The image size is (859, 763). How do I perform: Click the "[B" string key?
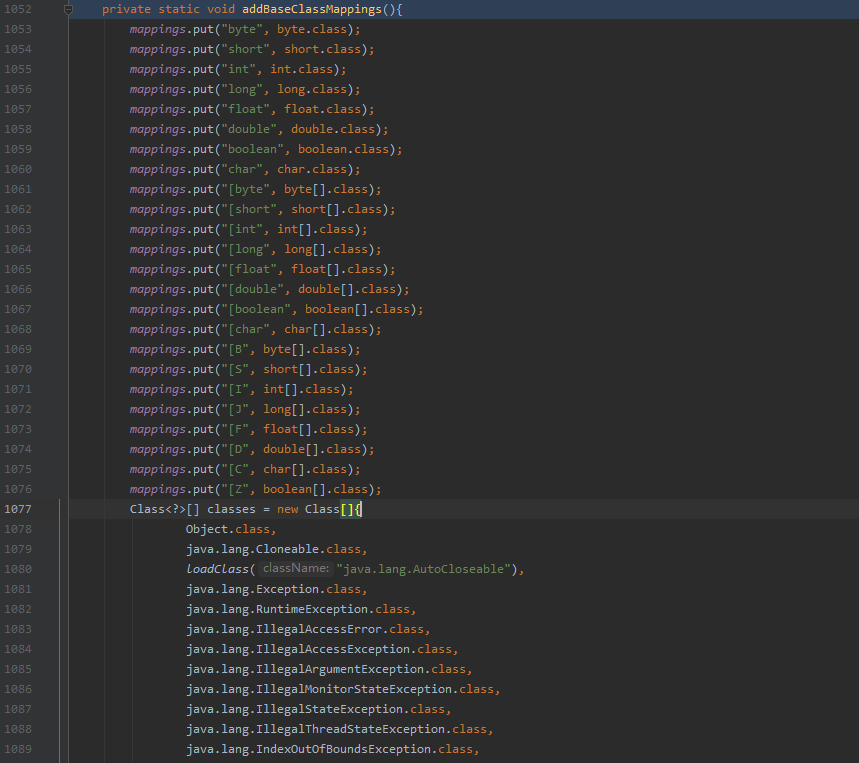[x=235, y=349]
